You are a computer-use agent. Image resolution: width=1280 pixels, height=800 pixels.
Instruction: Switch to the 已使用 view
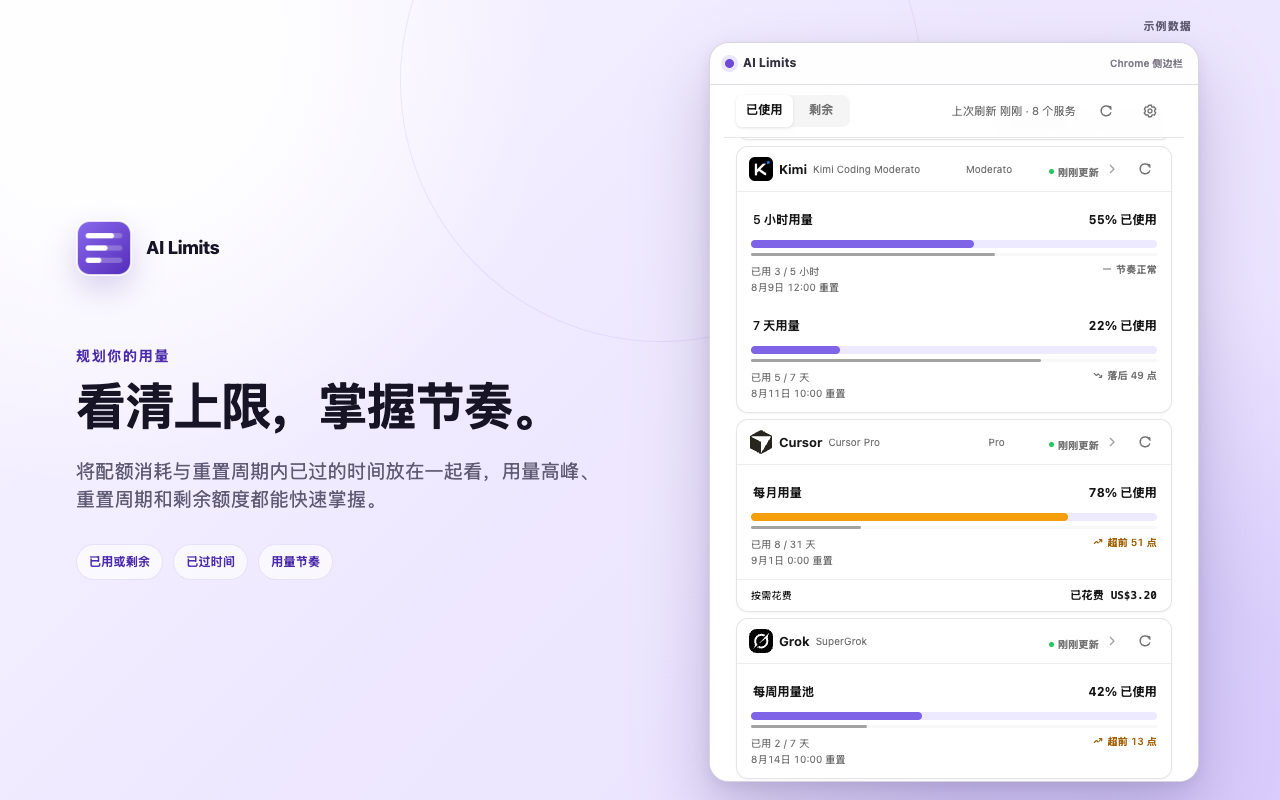[x=764, y=110]
